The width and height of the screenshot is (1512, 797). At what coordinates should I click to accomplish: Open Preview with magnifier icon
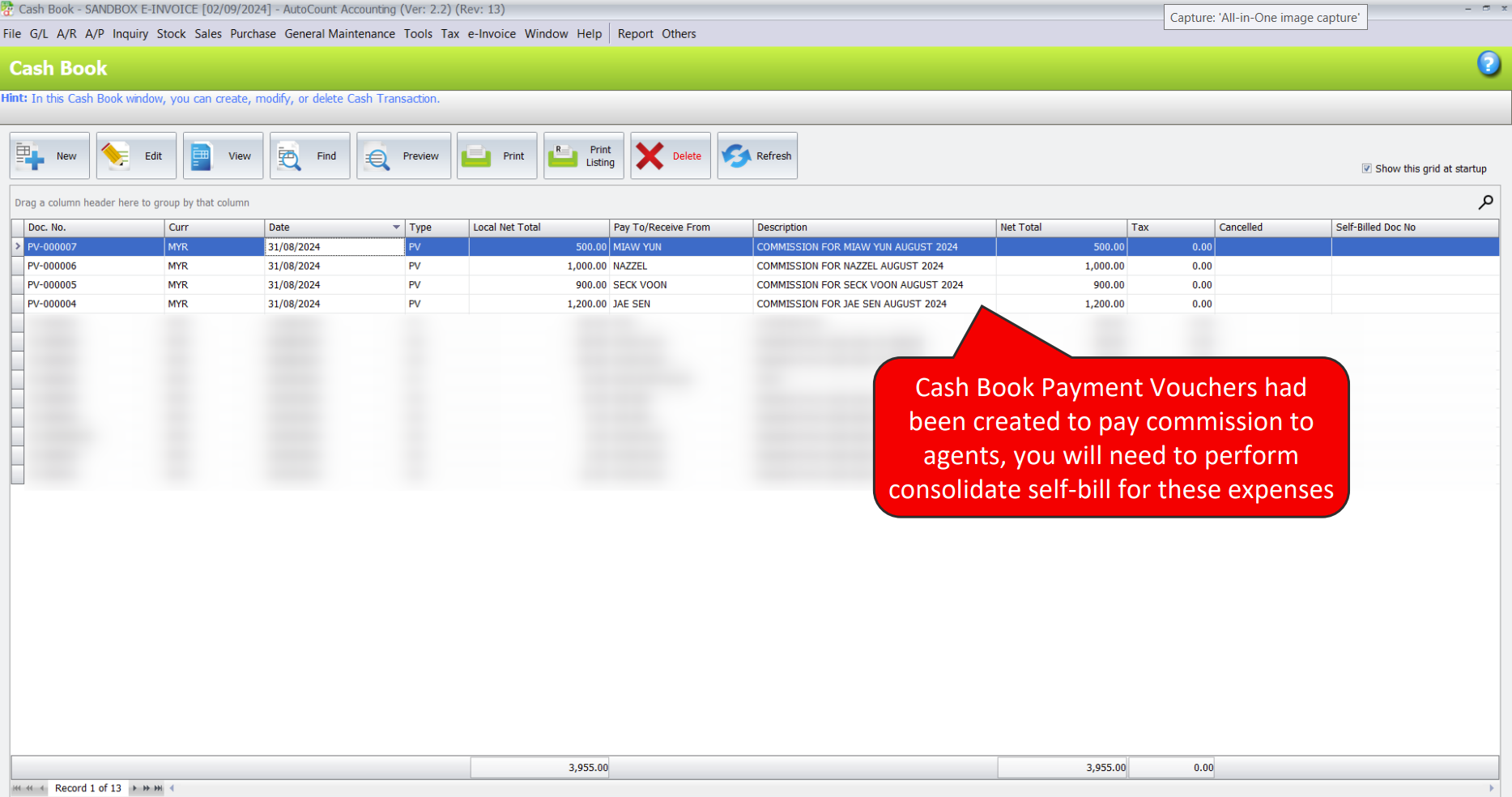tap(377, 156)
